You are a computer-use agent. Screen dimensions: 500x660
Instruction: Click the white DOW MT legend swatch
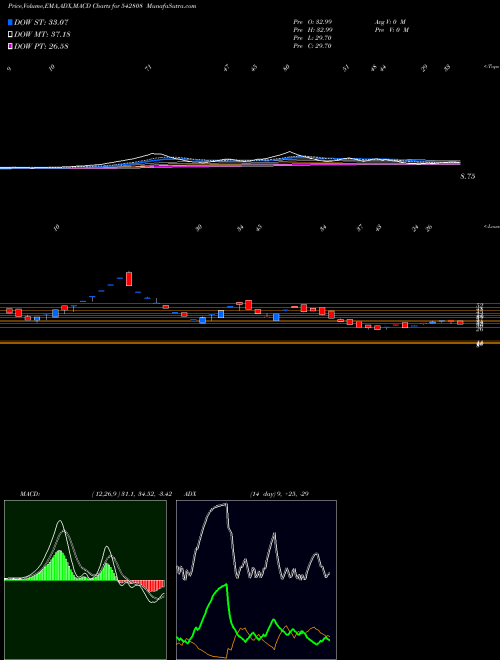click(x=10, y=34)
